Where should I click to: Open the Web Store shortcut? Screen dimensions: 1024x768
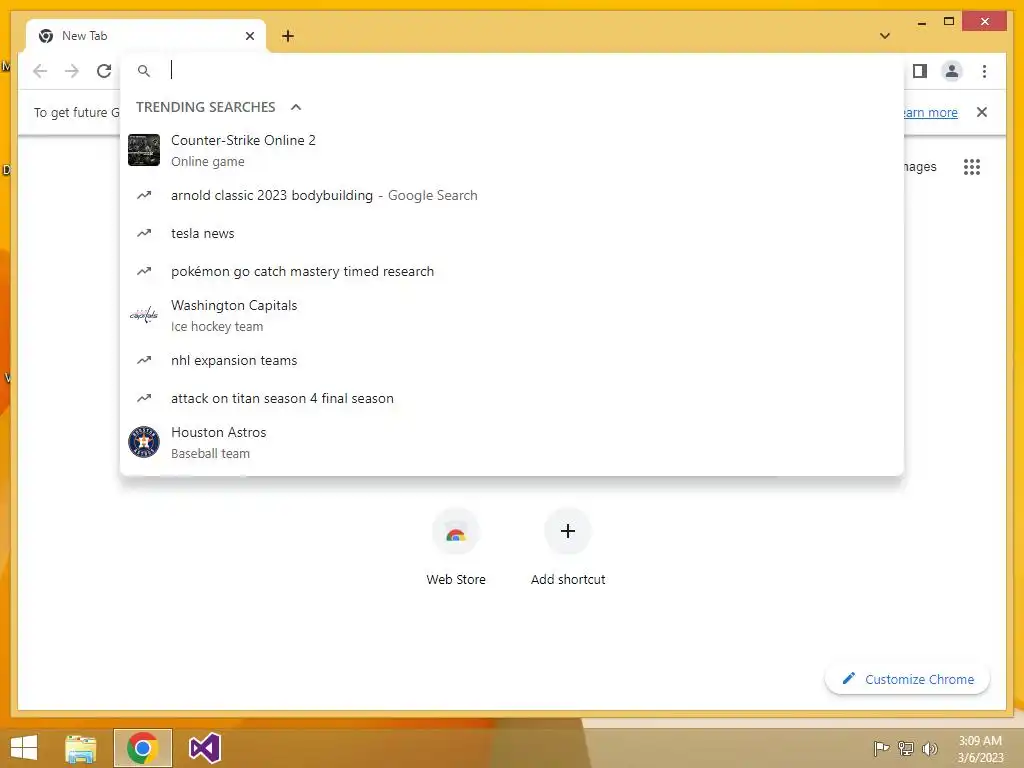(x=456, y=547)
